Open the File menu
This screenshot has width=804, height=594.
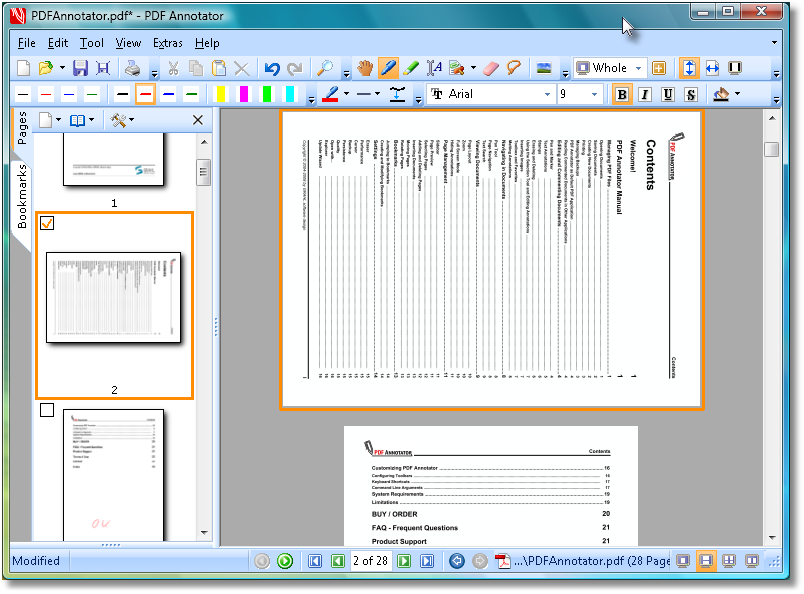pyautogui.click(x=26, y=43)
